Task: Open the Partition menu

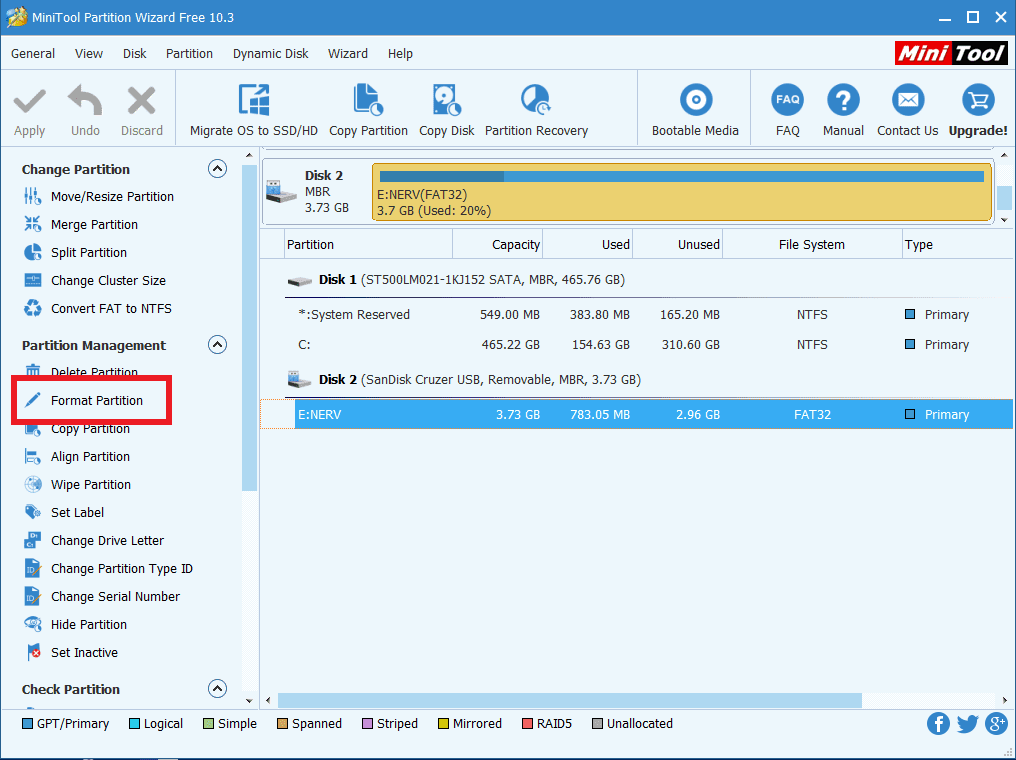Action: pos(189,54)
